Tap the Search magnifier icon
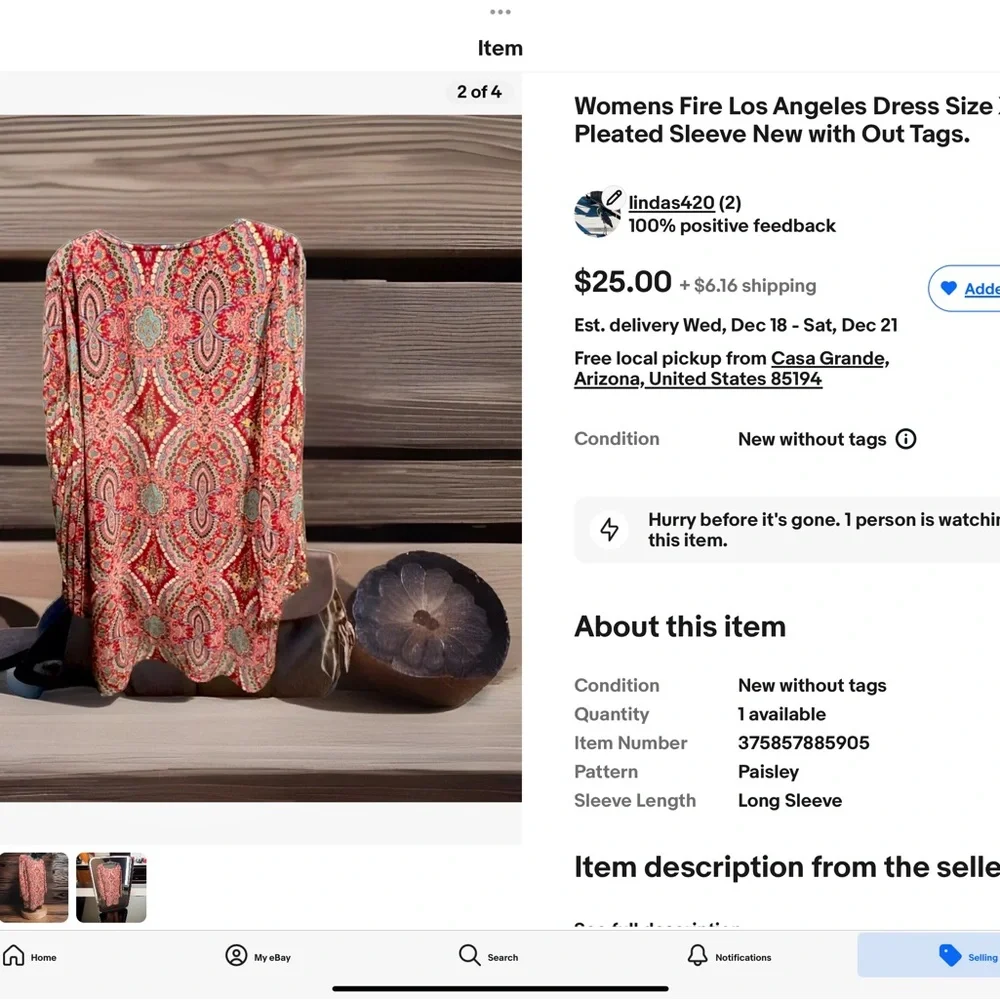The image size is (1000, 1000). [469, 956]
